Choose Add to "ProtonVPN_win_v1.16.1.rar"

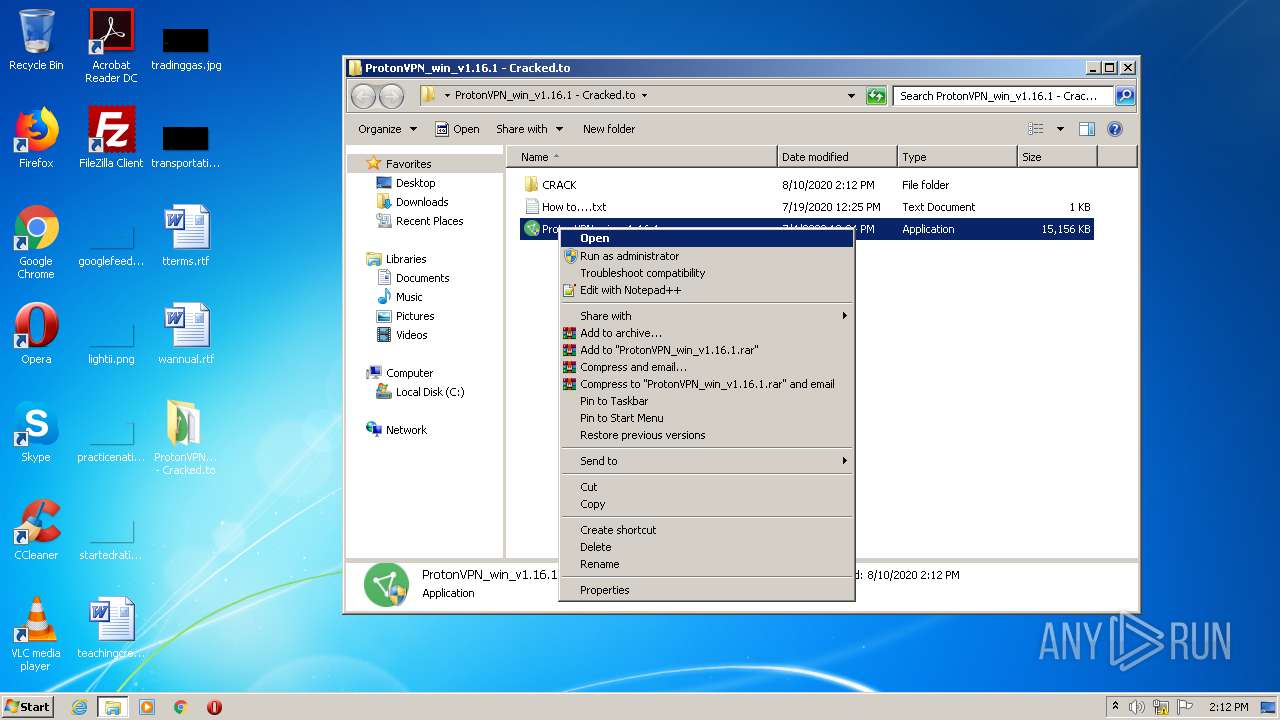pos(706,350)
